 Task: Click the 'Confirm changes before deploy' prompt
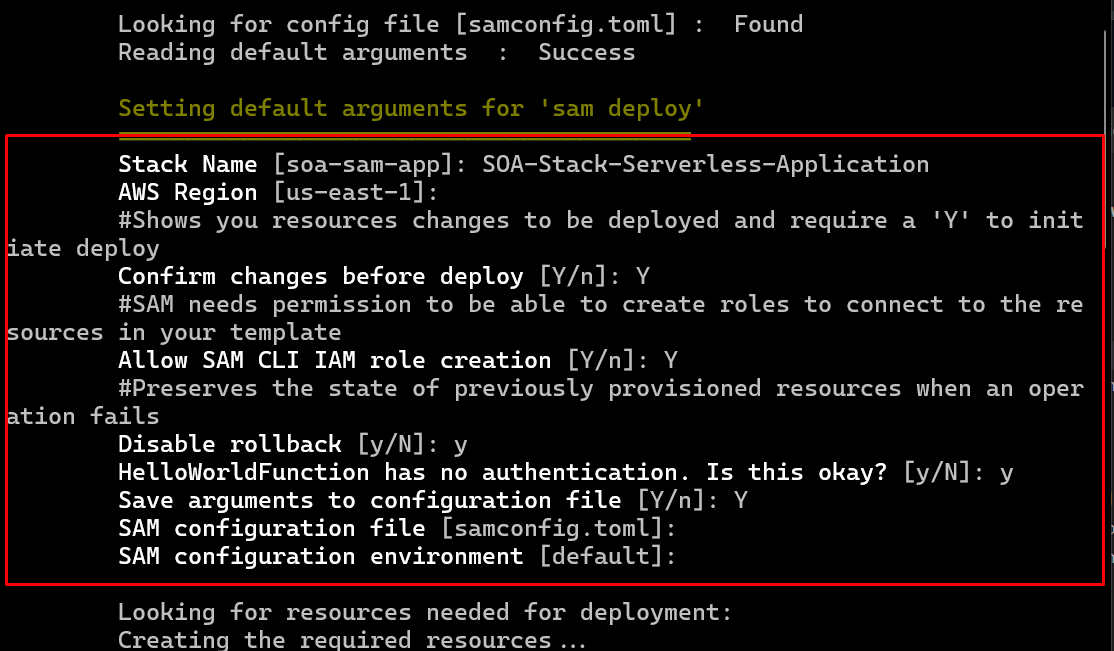click(320, 276)
